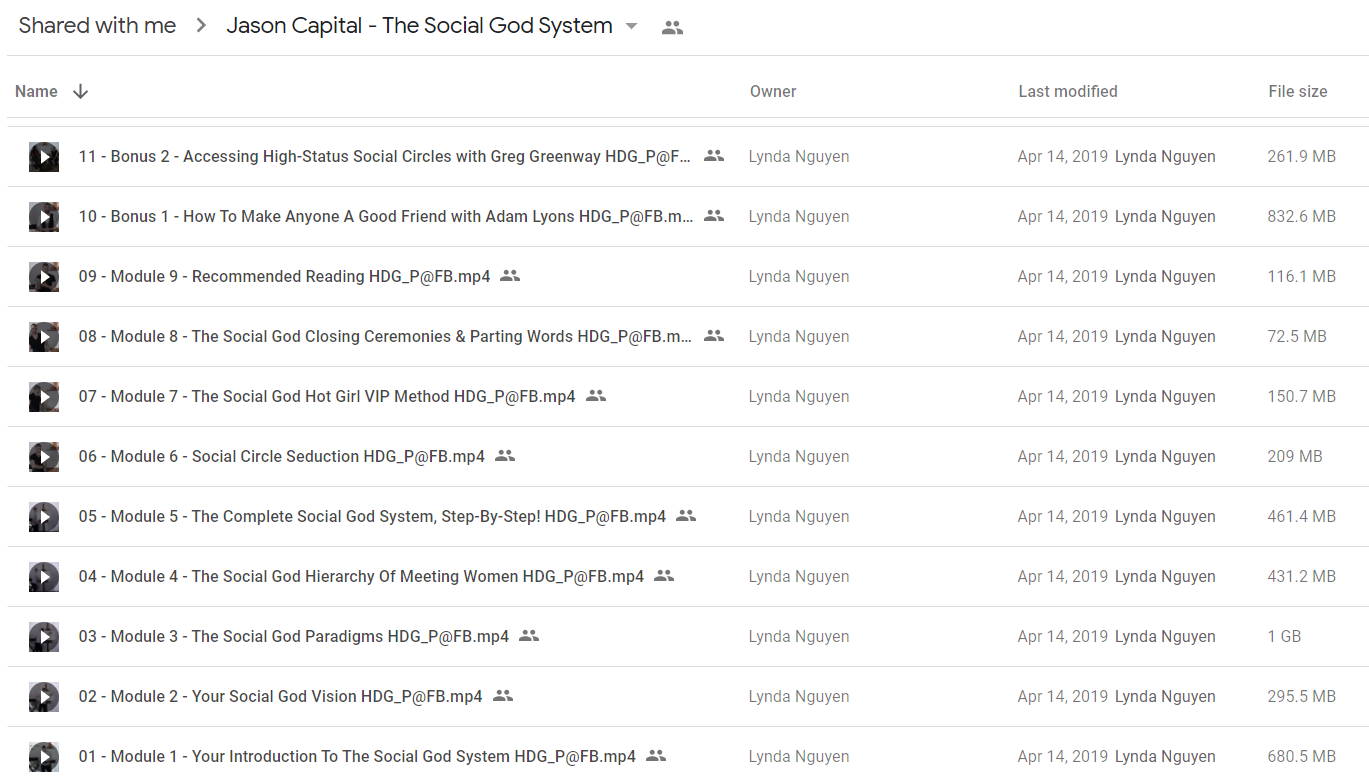Image resolution: width=1369 pixels, height=779 pixels.
Task: Click shared icon on Module 8 row
Action: tap(714, 336)
